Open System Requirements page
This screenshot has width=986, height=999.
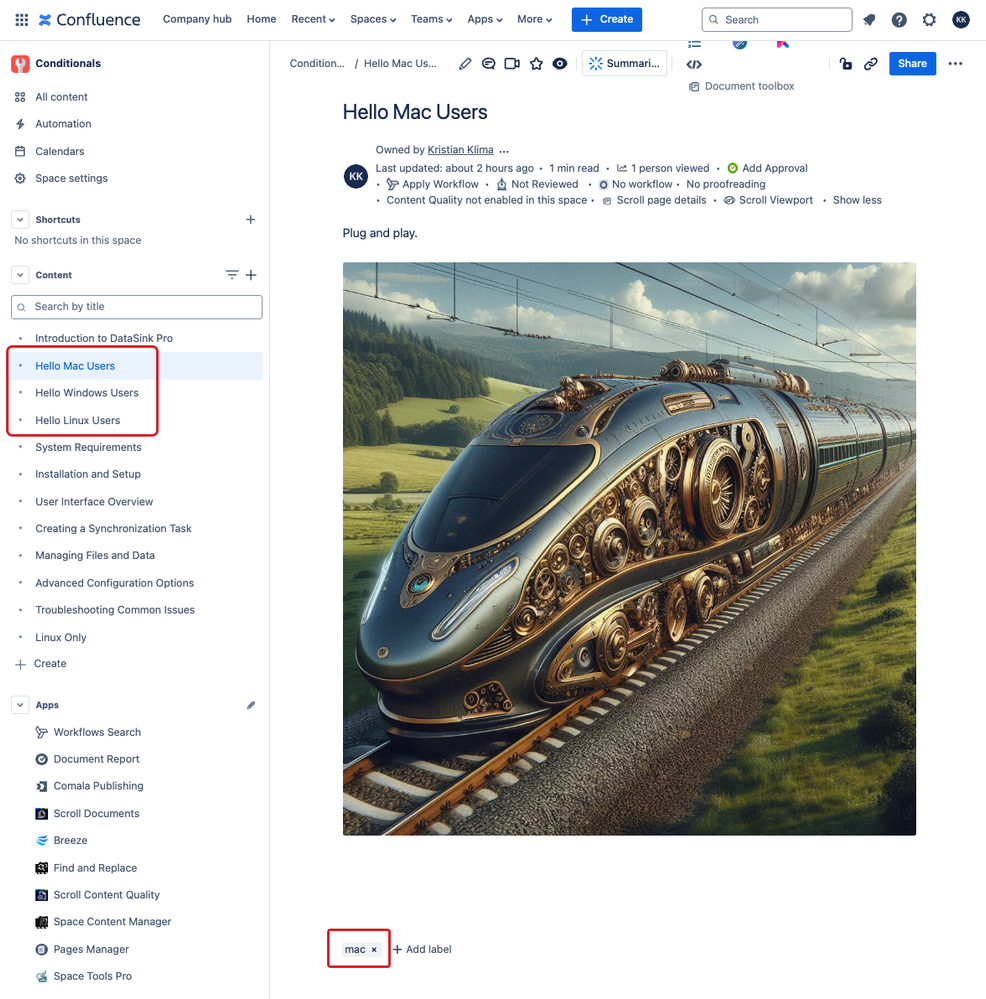(88, 447)
